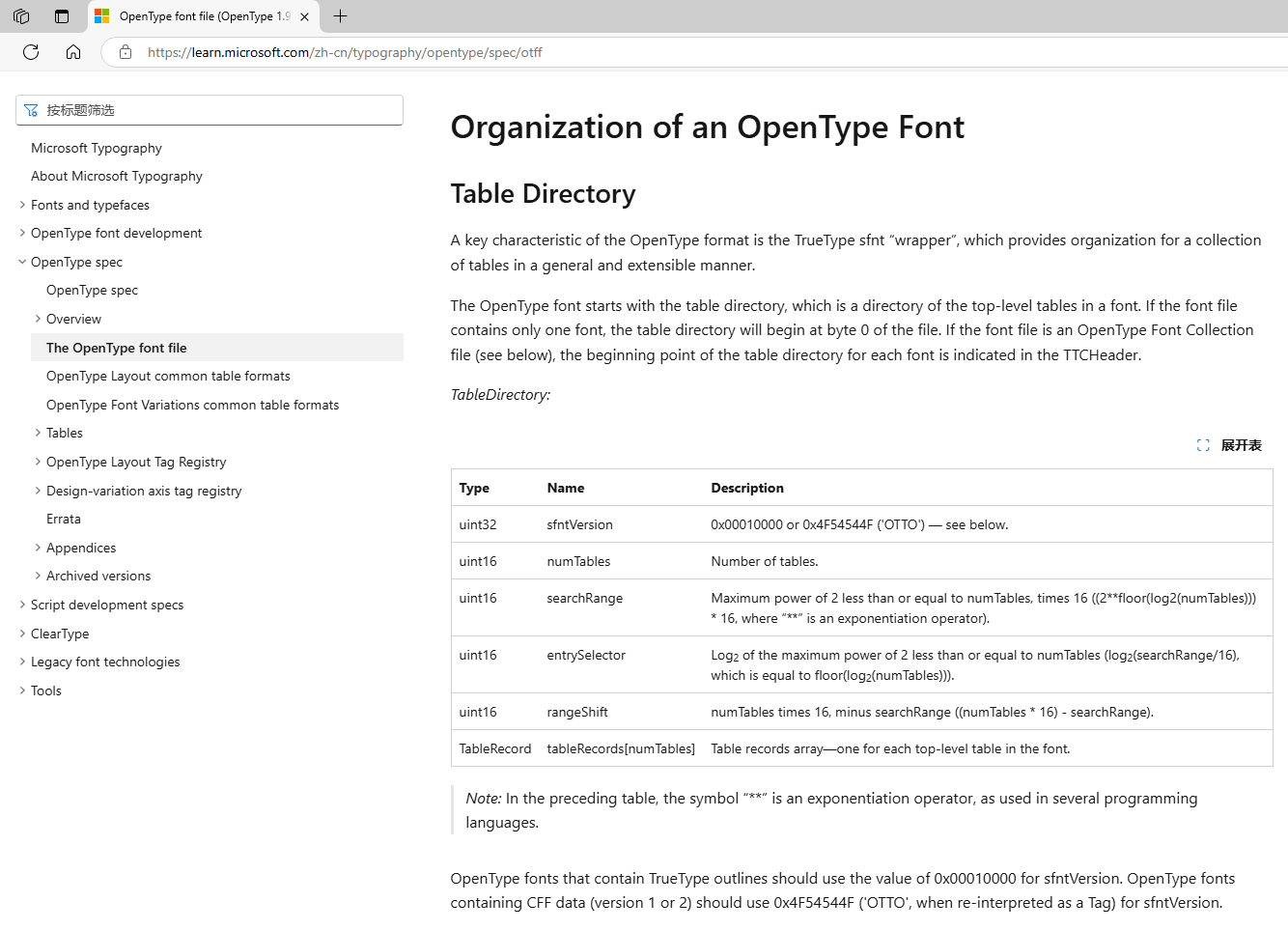This screenshot has height=930, width=1288.
Task: View site information lock icon
Action: [x=126, y=52]
